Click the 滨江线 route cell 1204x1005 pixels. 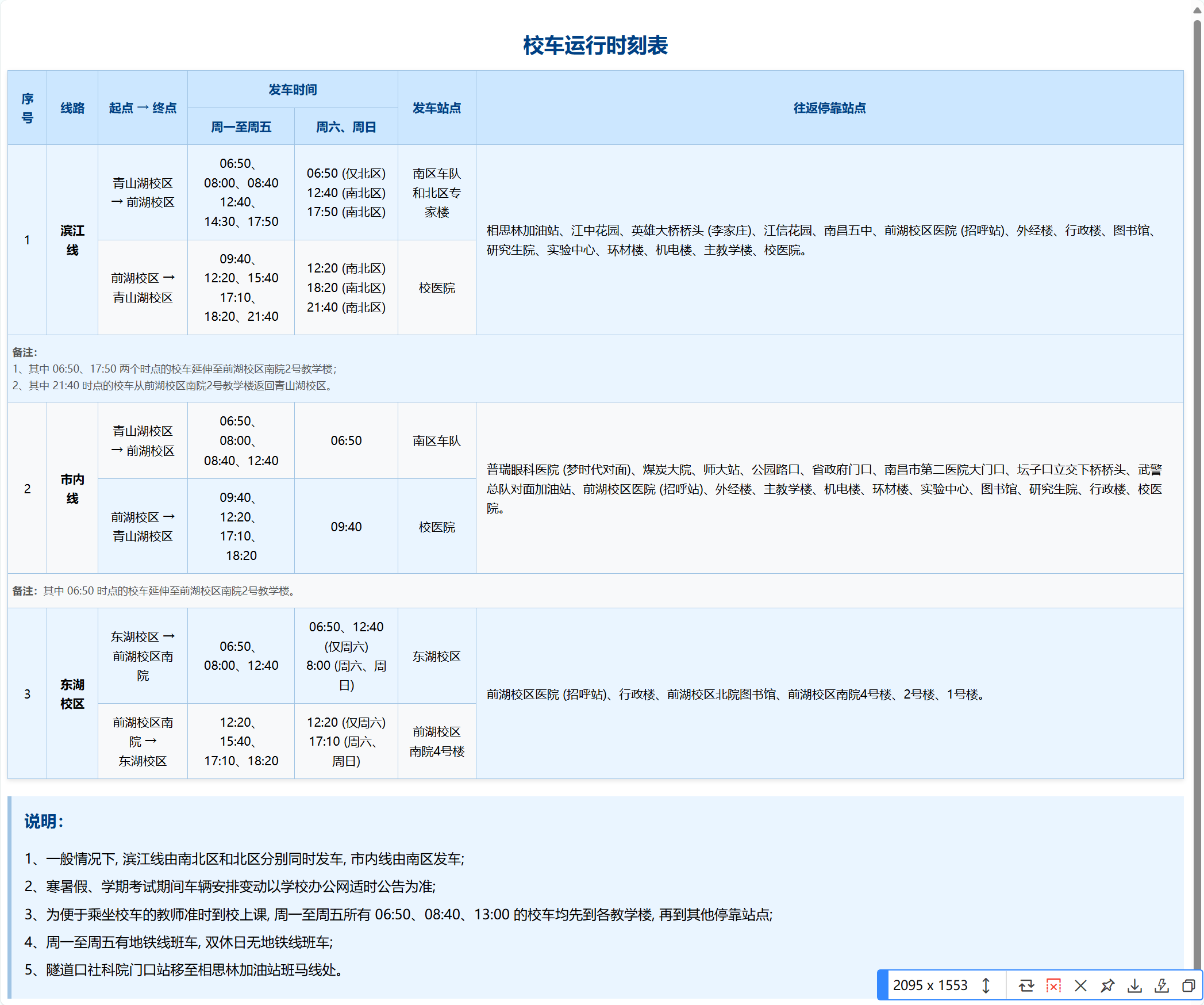click(x=72, y=240)
